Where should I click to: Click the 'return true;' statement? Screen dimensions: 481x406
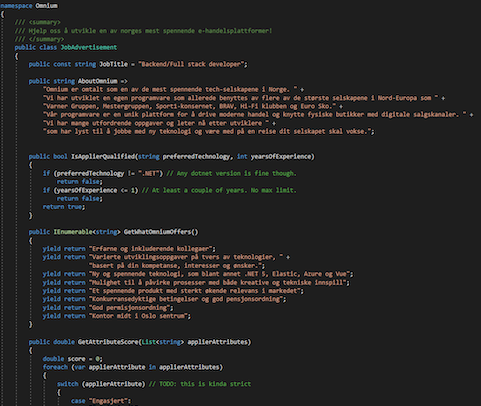[x=64, y=207]
